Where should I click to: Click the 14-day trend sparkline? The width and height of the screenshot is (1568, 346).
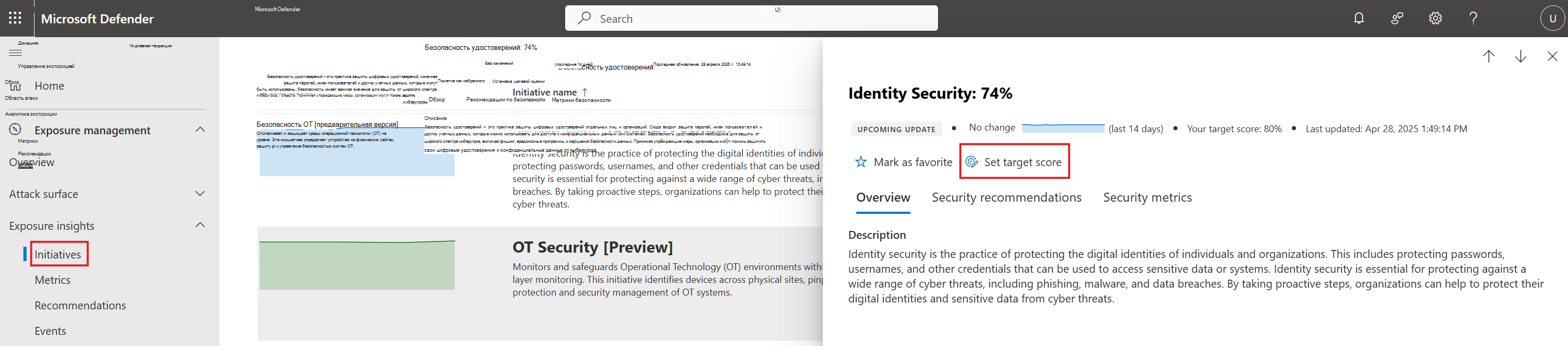(1063, 128)
